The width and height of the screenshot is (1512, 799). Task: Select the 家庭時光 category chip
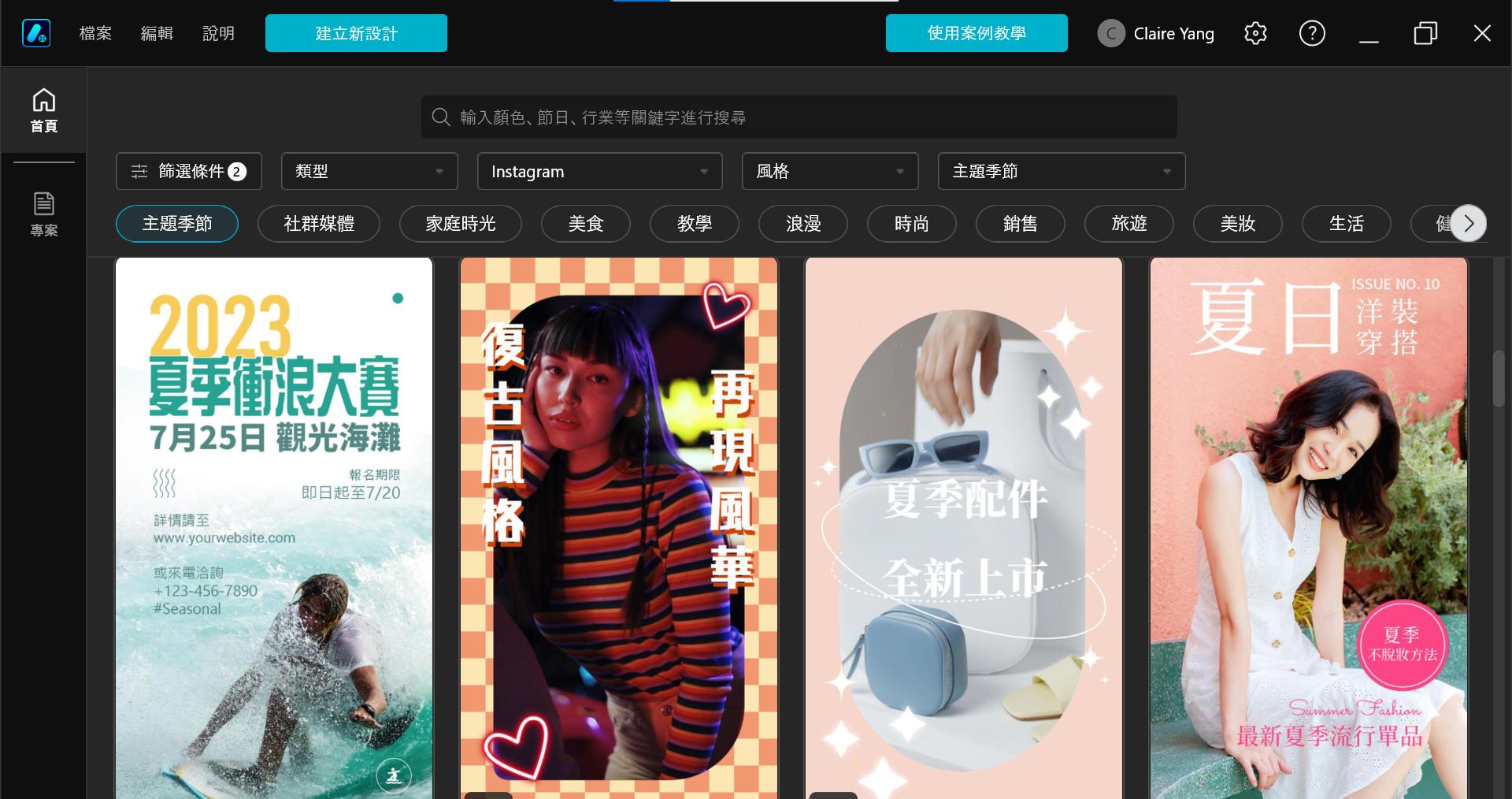(461, 224)
